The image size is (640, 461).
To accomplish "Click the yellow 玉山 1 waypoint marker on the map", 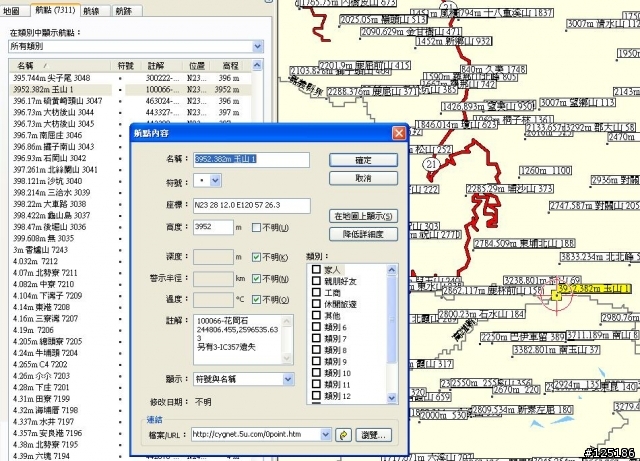I will [557, 295].
